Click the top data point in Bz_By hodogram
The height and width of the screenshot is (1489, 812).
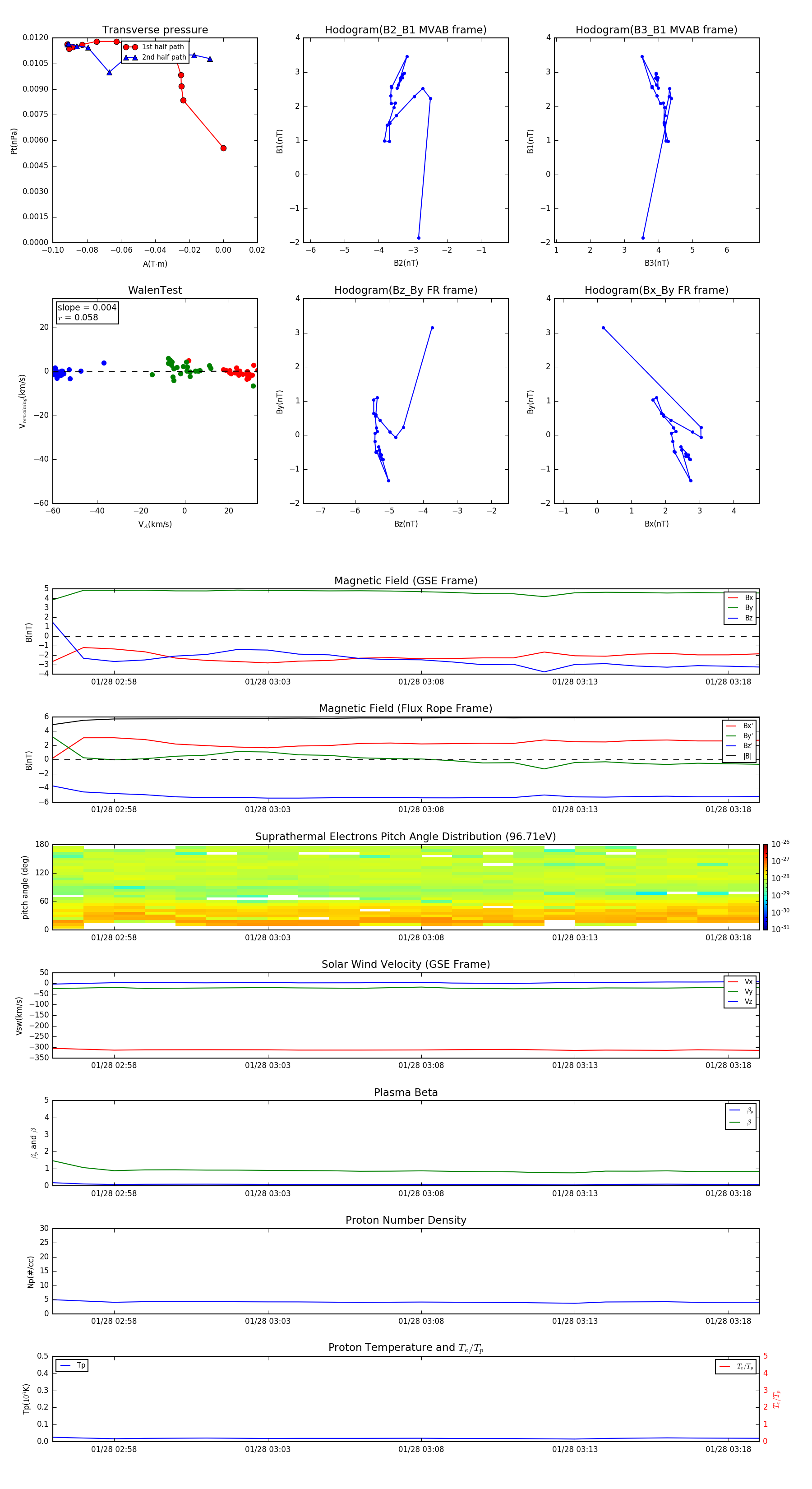click(x=432, y=328)
